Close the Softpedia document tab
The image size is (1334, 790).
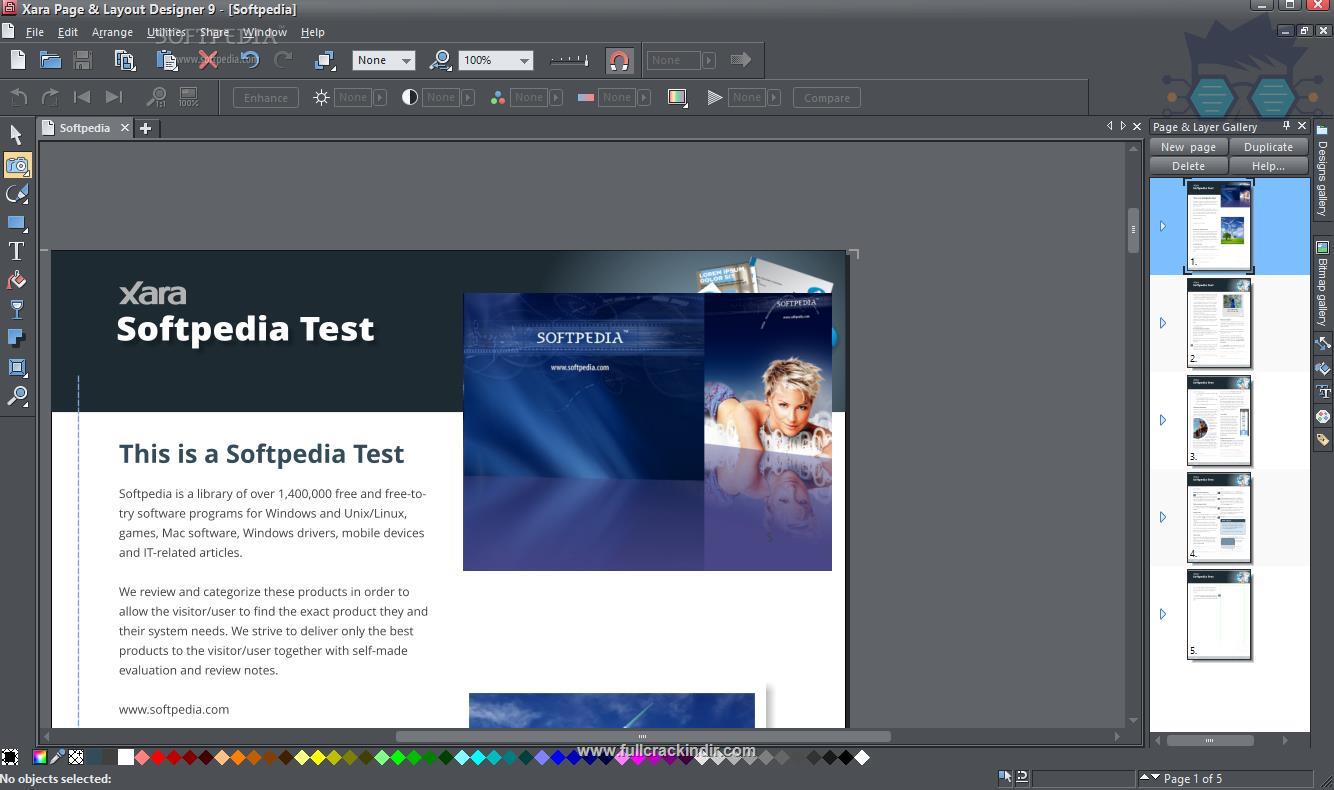pos(125,128)
